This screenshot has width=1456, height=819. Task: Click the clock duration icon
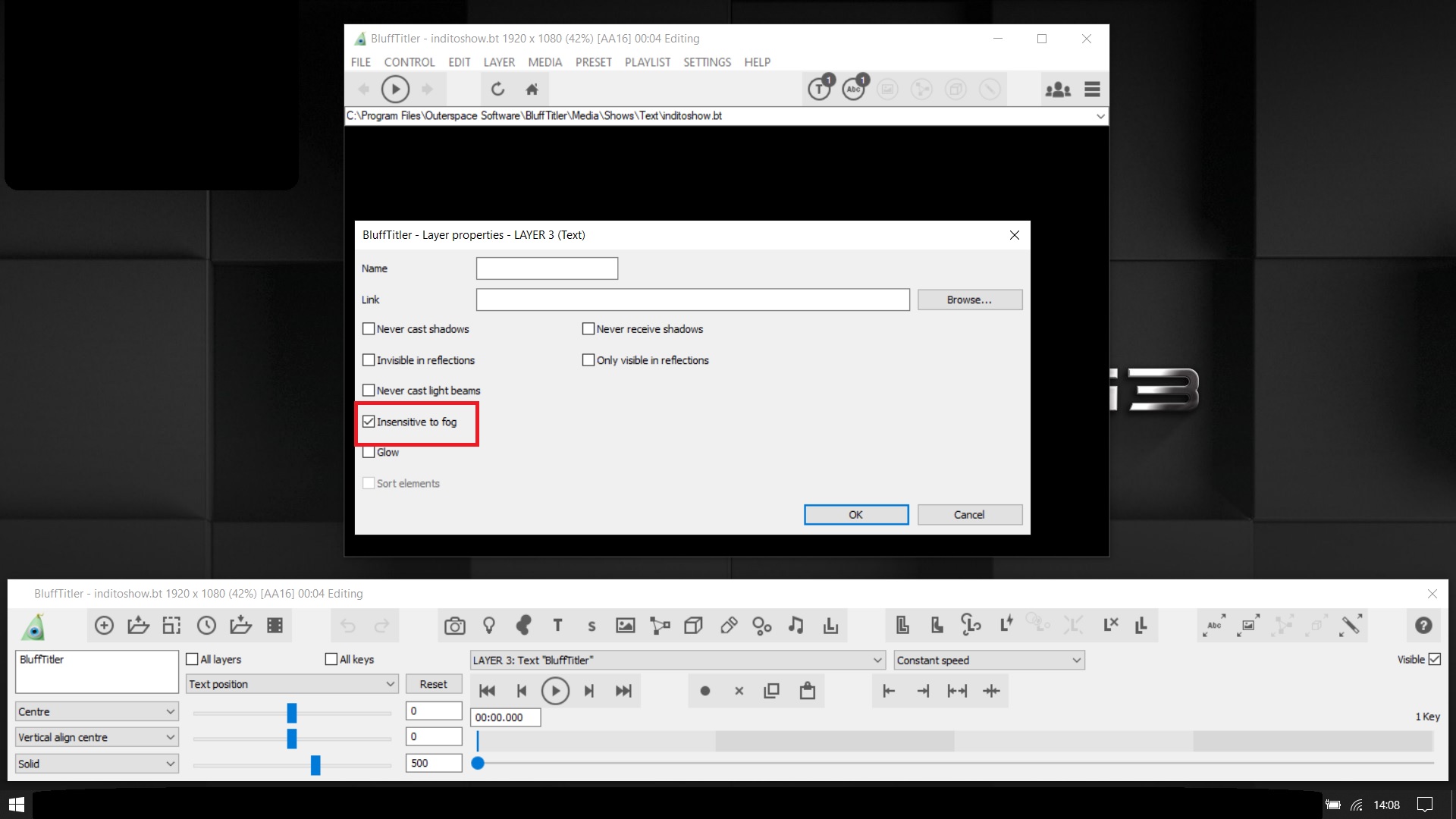coord(206,626)
